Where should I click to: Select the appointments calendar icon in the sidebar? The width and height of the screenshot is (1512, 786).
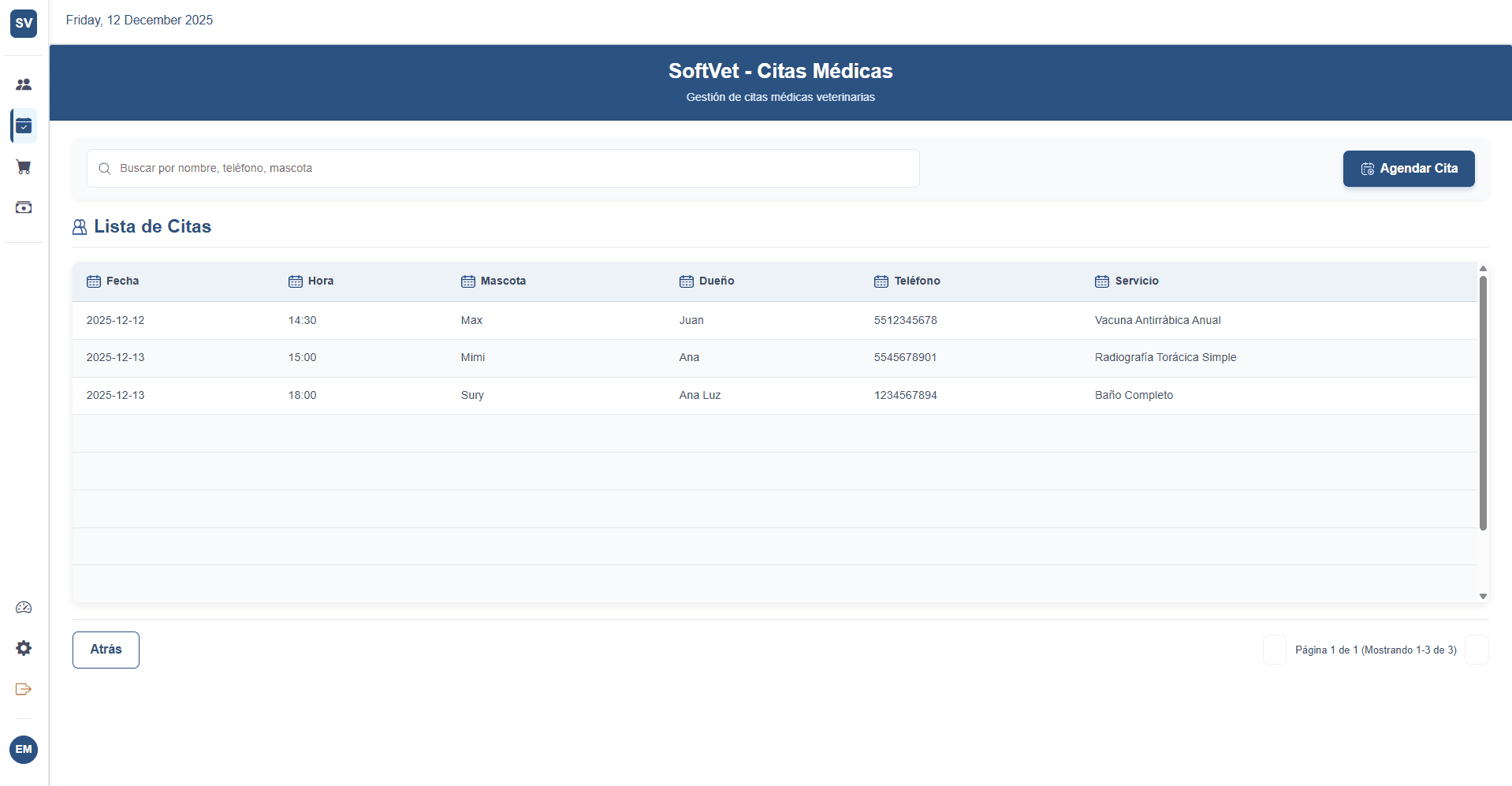pos(23,125)
